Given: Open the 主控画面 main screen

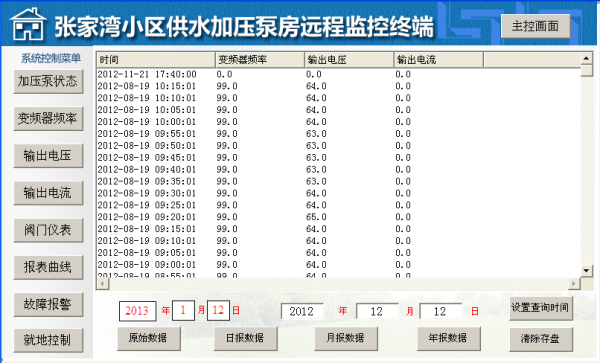Looking at the screenshot, I should tap(535, 26).
